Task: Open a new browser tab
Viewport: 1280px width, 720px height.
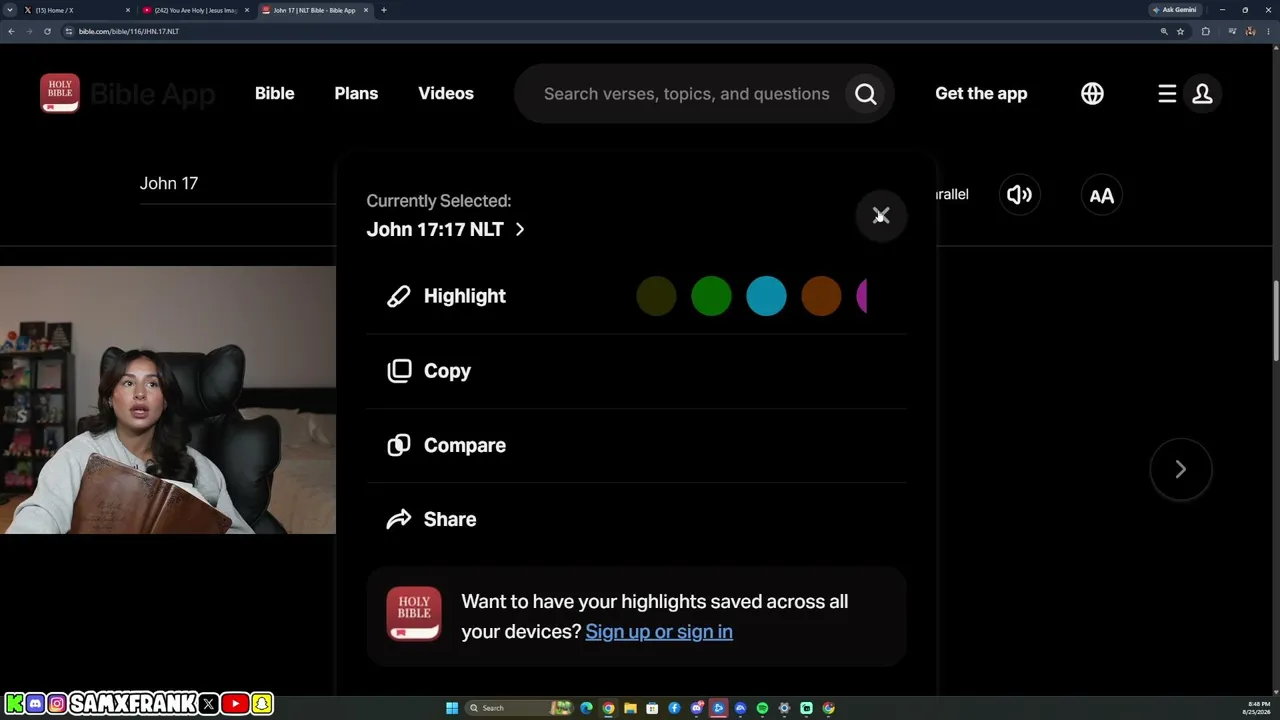Action: tap(384, 10)
